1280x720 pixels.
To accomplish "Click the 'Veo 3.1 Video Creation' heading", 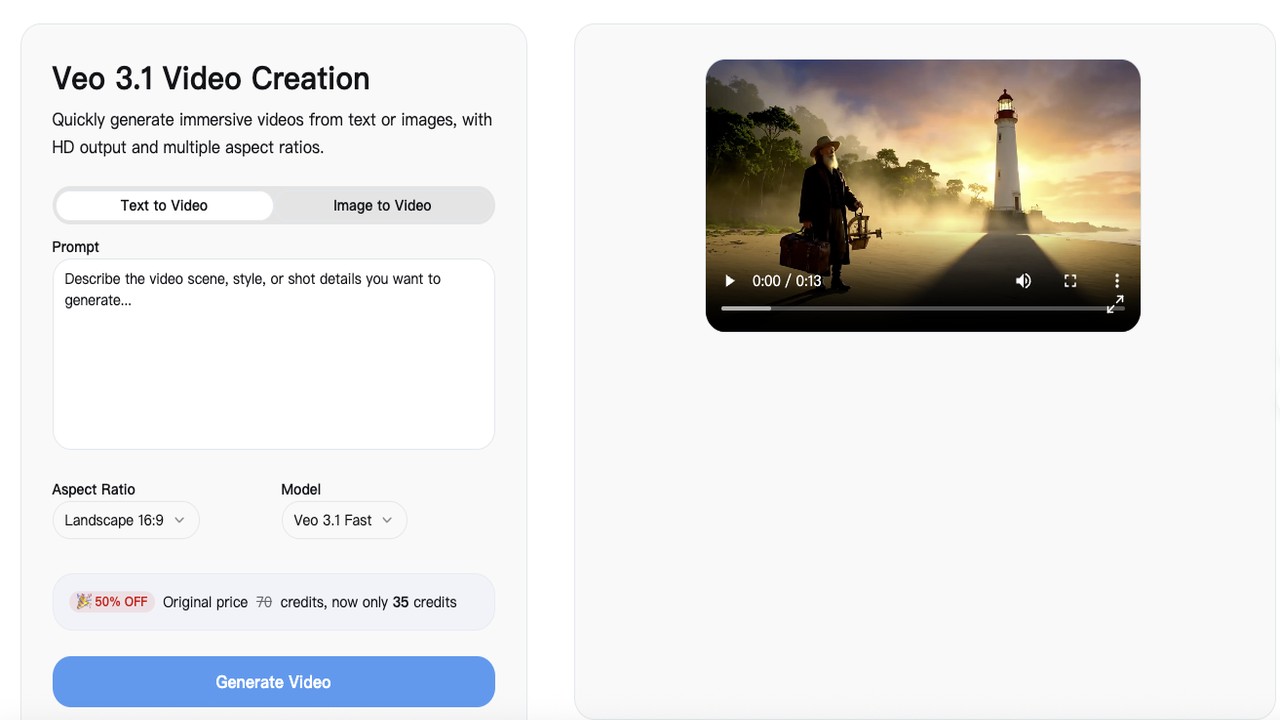I will [211, 78].
